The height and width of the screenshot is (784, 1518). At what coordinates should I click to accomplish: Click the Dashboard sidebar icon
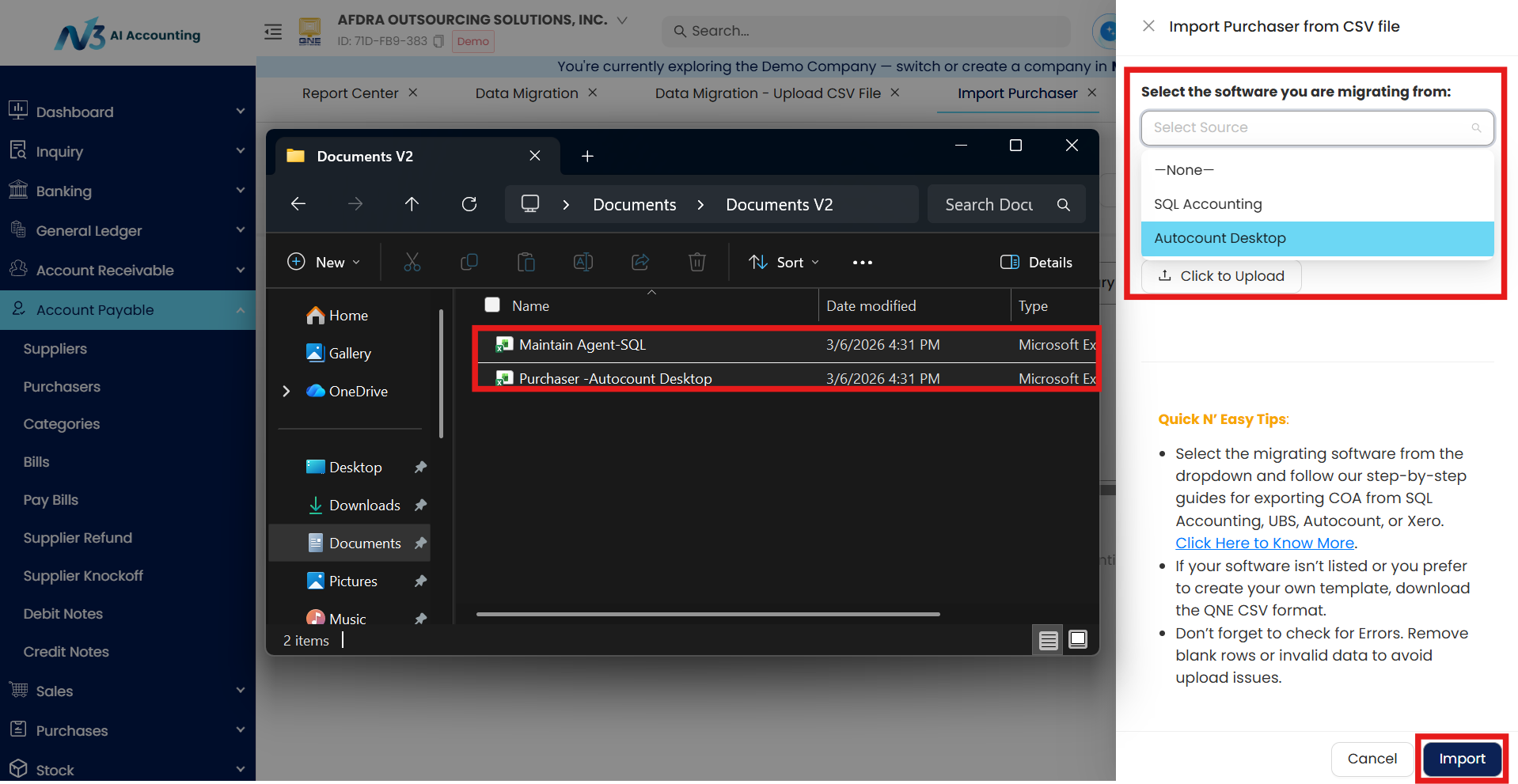click(18, 110)
